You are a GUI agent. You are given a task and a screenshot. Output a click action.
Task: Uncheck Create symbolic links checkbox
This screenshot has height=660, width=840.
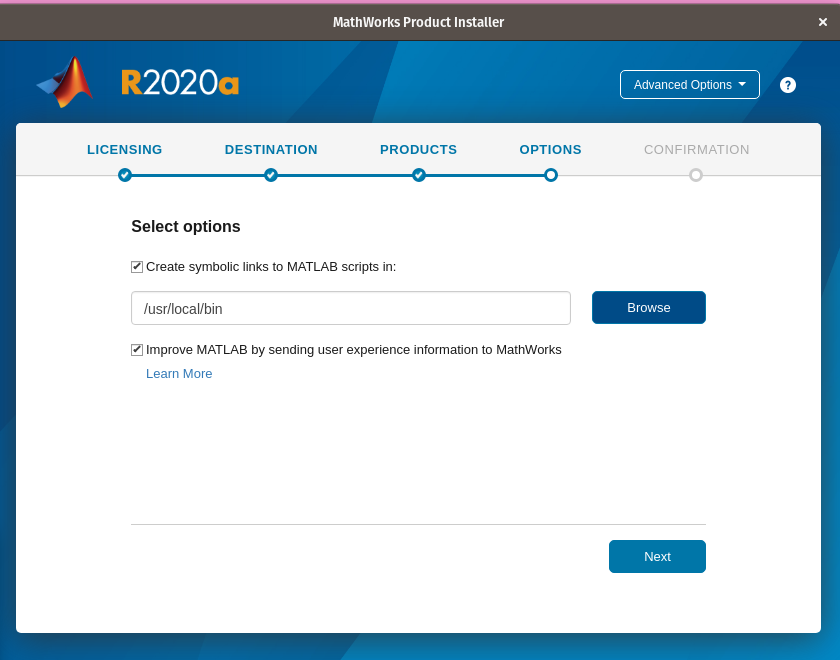(x=137, y=267)
